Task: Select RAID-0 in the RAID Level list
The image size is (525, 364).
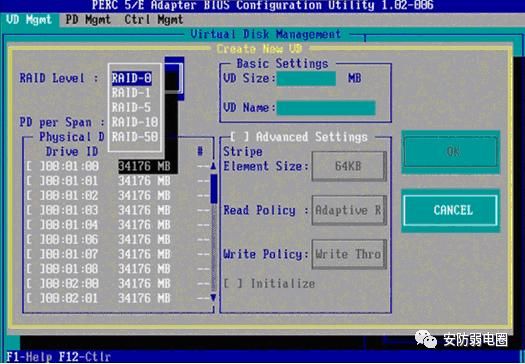Action: [x=132, y=78]
